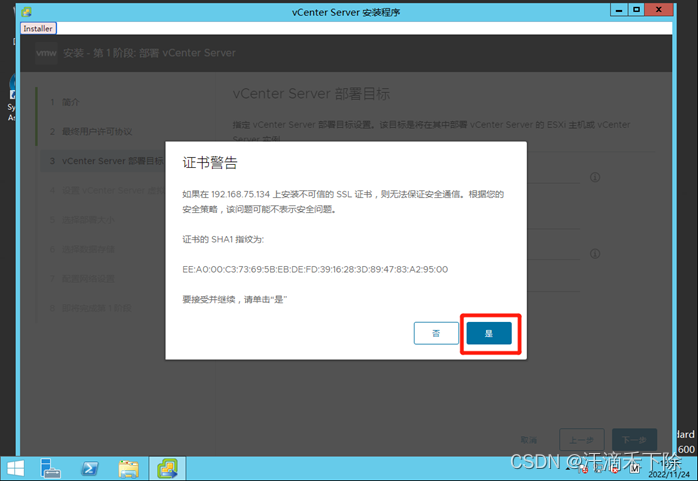The height and width of the screenshot is (481, 698).
Task: Click the 否 (No) button in certificate warning
Action: [436, 333]
